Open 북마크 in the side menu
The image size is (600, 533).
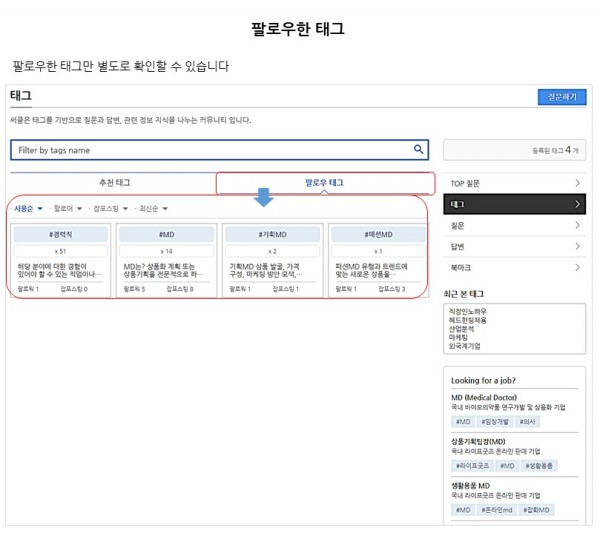pos(514,267)
